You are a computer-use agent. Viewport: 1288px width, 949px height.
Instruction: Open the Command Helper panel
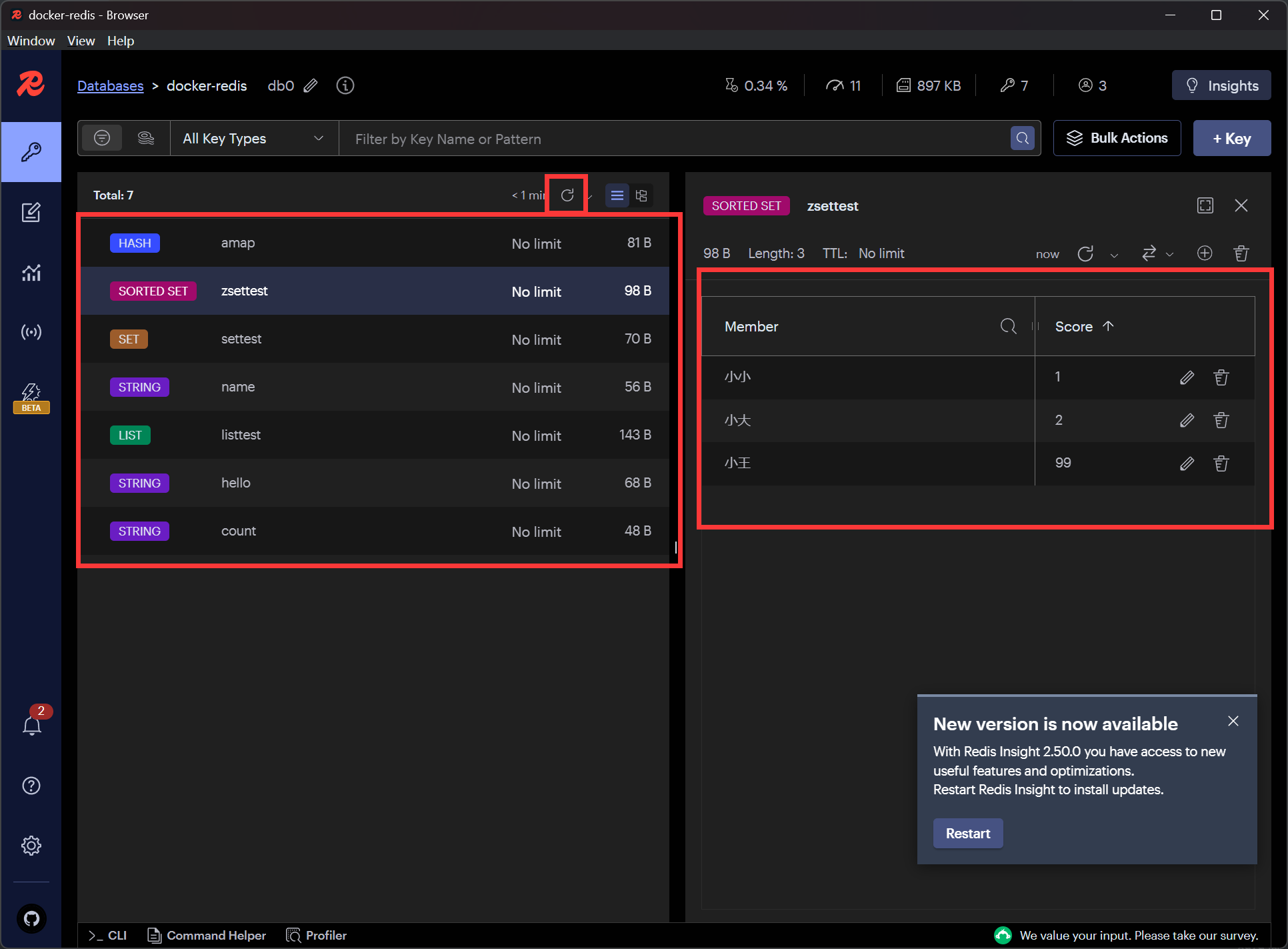(206, 936)
